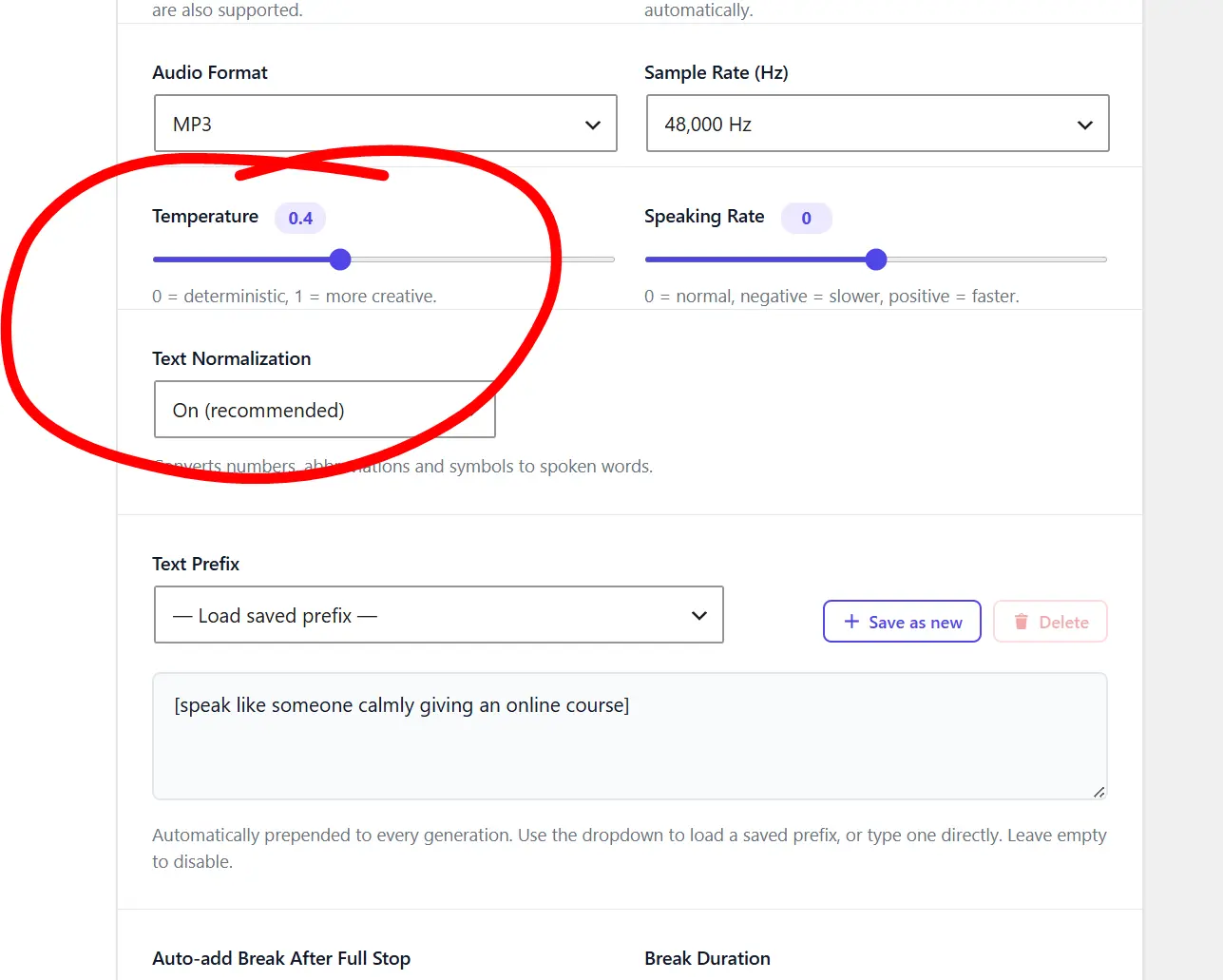
Task: Click the Audio Format label
Action: tap(210, 72)
